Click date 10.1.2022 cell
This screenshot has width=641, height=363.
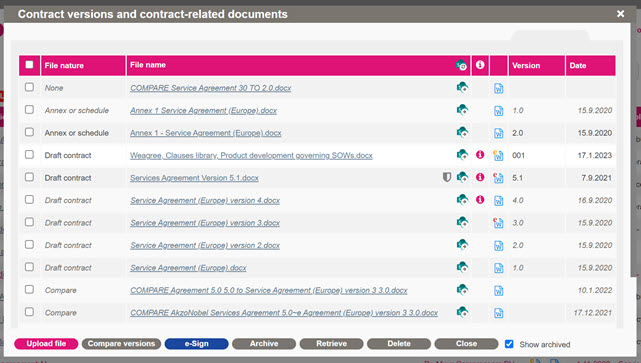594,290
